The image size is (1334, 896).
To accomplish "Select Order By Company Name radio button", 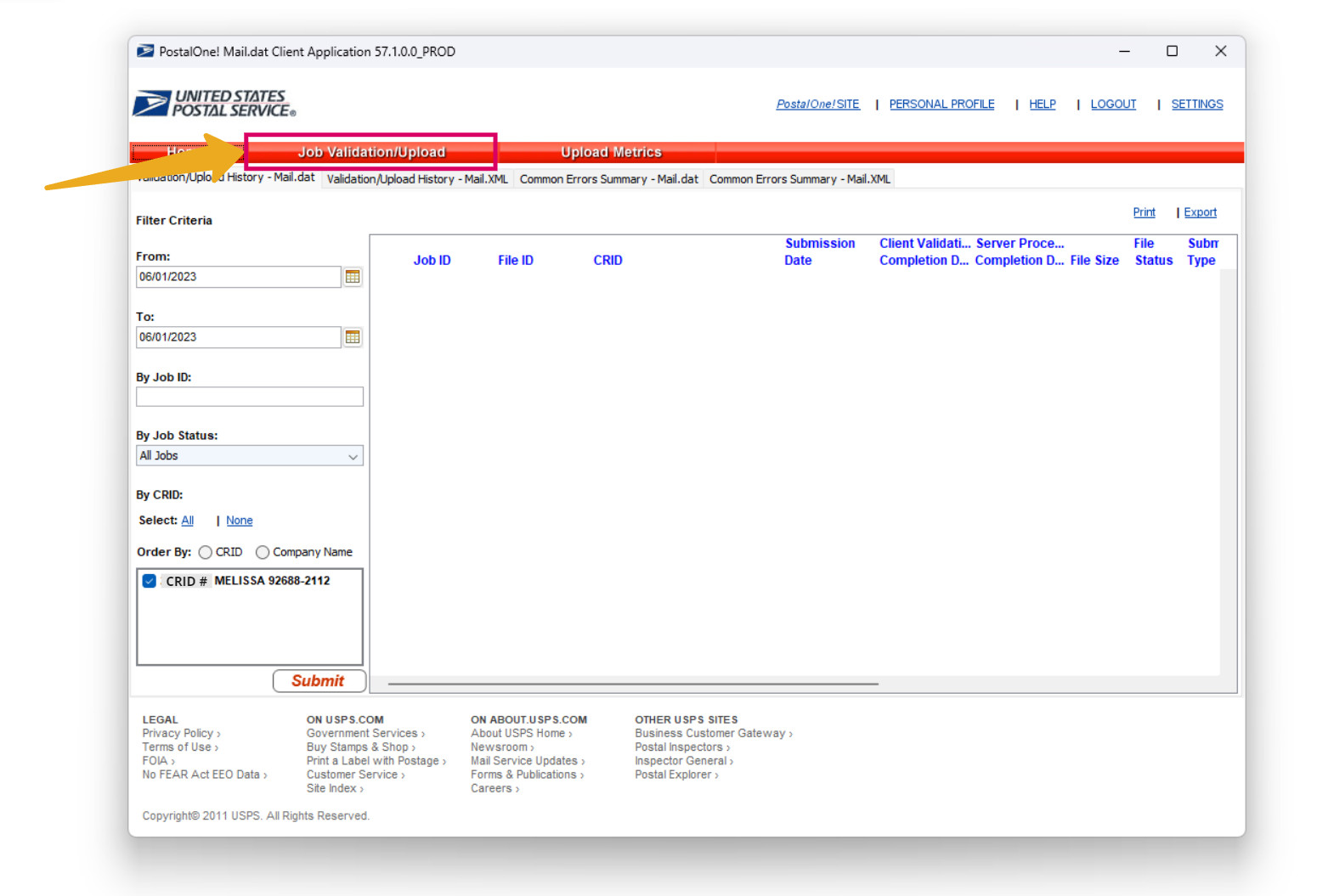I will click(263, 552).
